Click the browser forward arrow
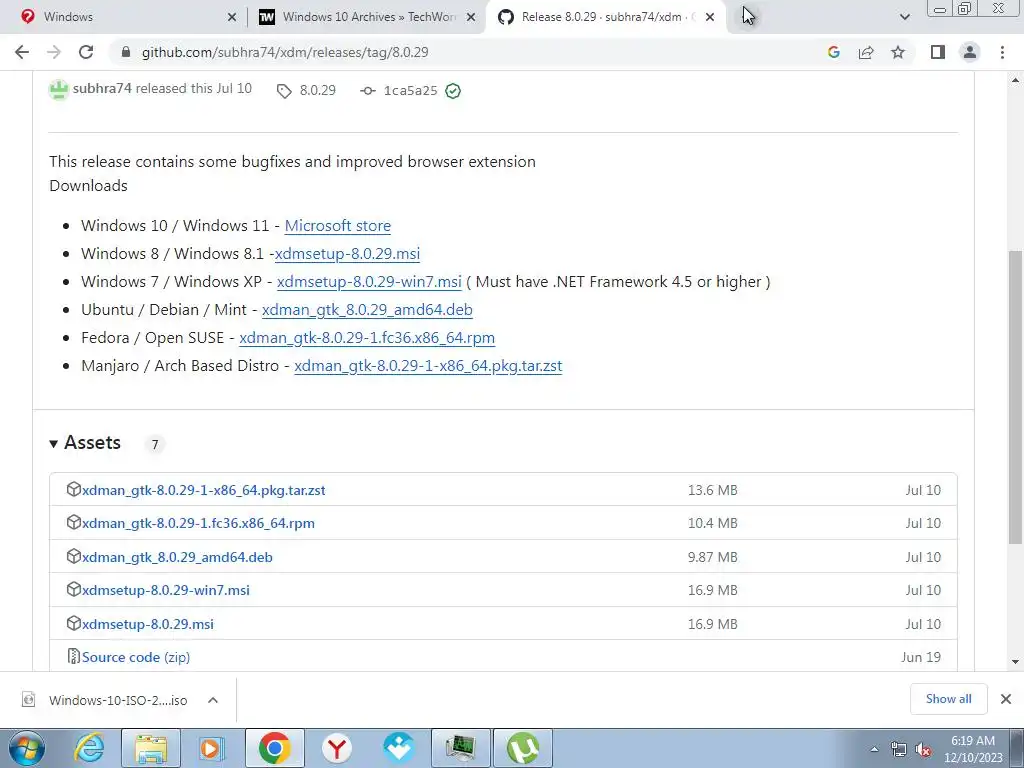This screenshot has width=1024, height=768. coord(54,52)
